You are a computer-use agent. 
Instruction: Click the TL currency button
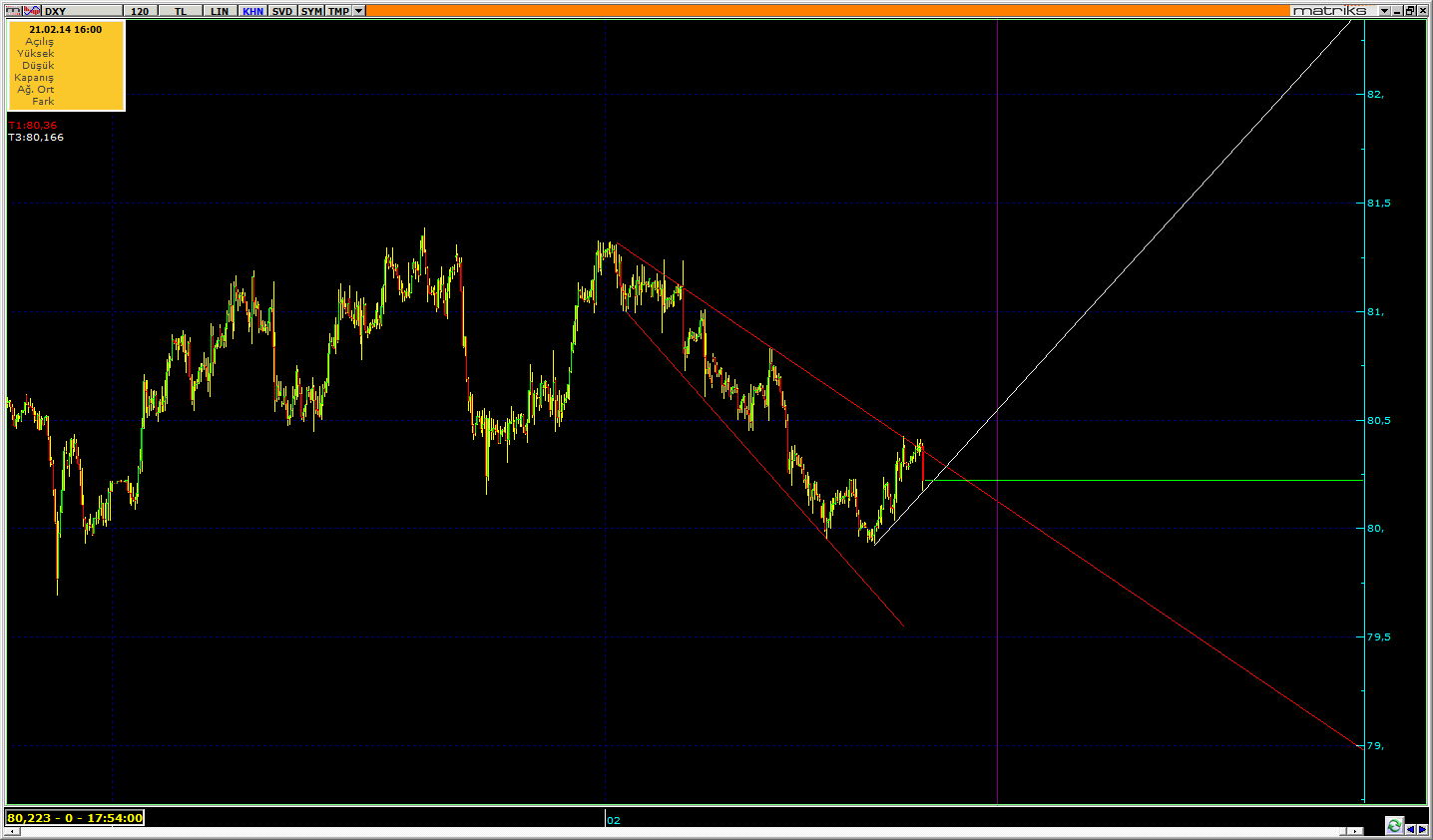(x=181, y=11)
